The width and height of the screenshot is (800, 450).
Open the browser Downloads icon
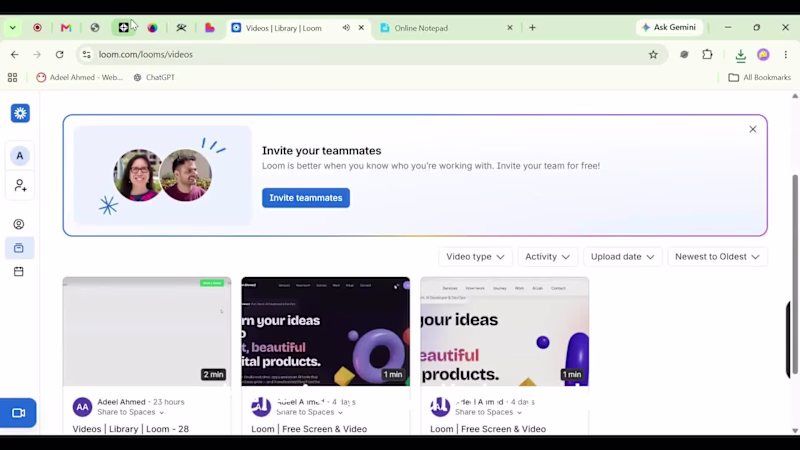(740, 55)
